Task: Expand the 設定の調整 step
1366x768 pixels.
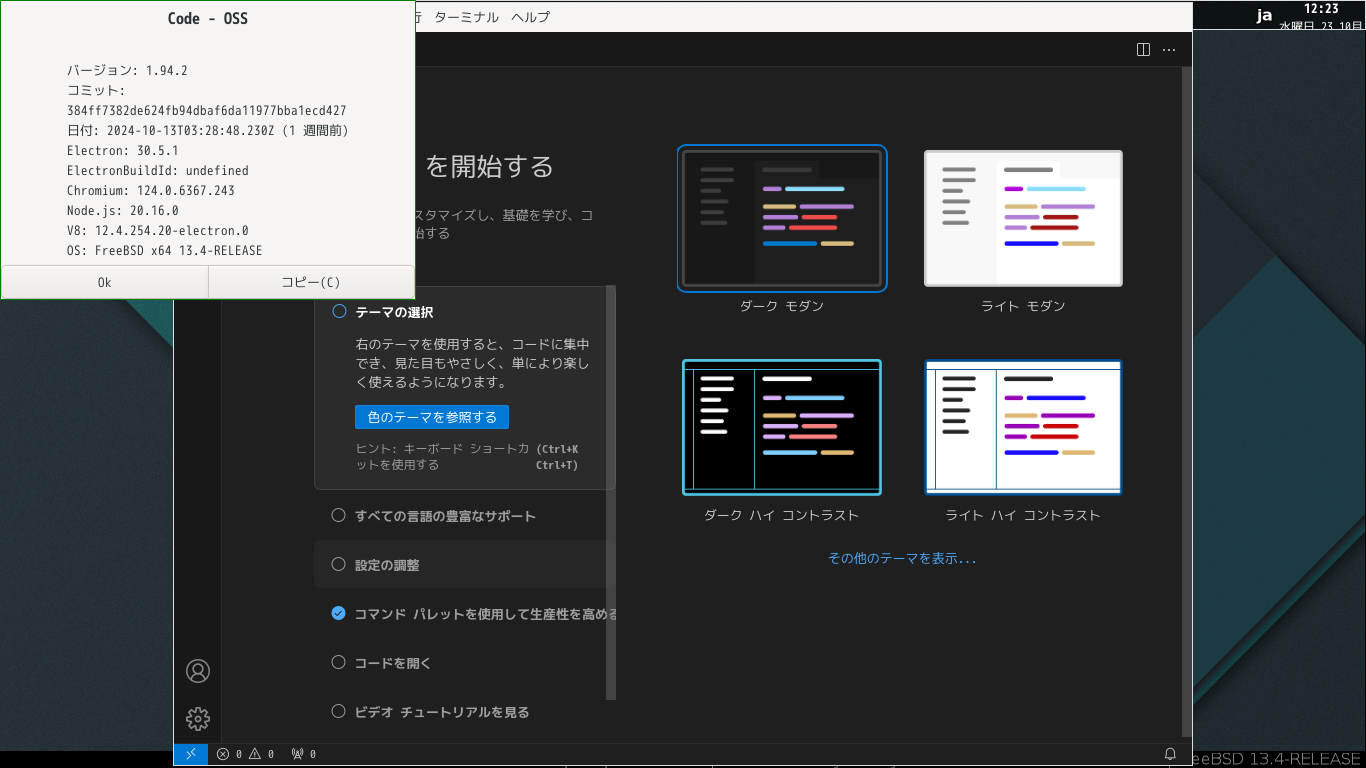Action: tap(387, 565)
